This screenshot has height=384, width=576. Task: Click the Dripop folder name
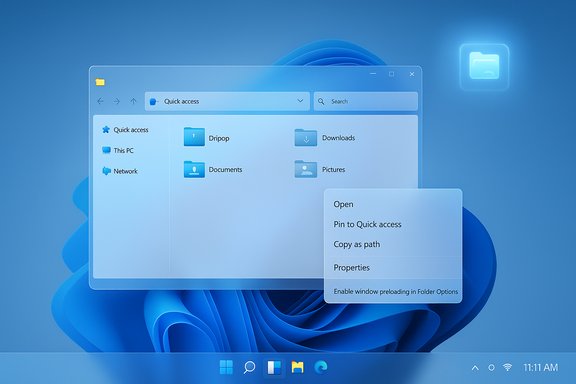click(x=219, y=138)
